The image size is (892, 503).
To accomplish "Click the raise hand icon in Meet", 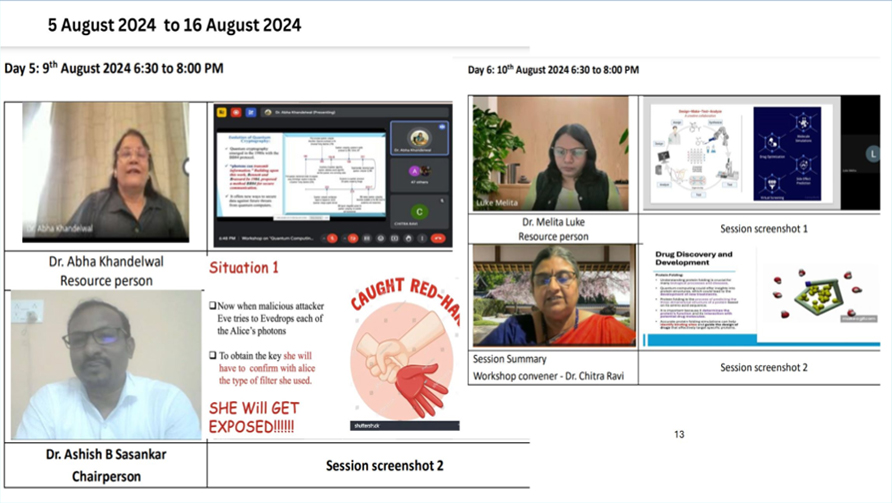I will (x=408, y=238).
